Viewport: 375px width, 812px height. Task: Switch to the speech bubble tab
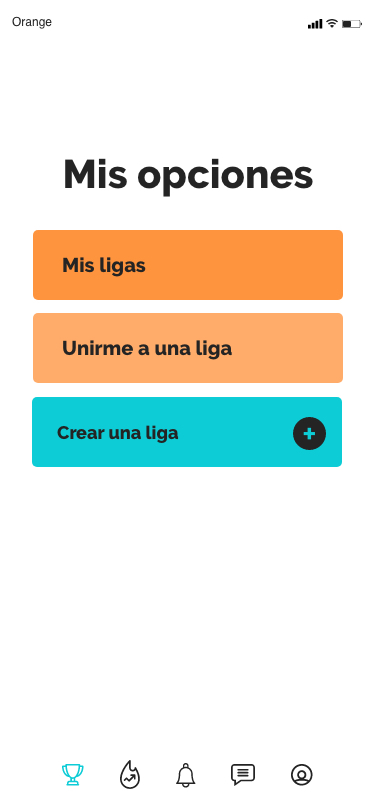point(243,774)
